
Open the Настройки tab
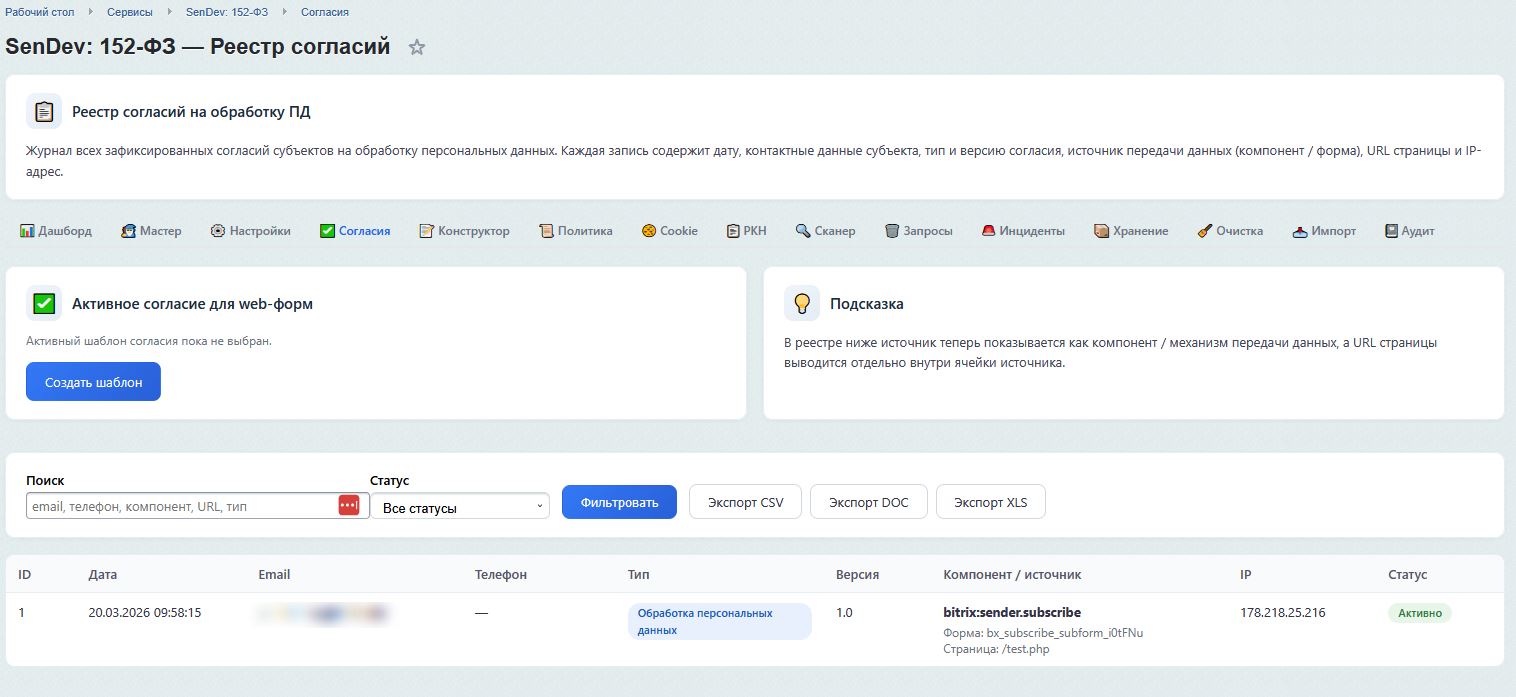pyautogui.click(x=250, y=231)
